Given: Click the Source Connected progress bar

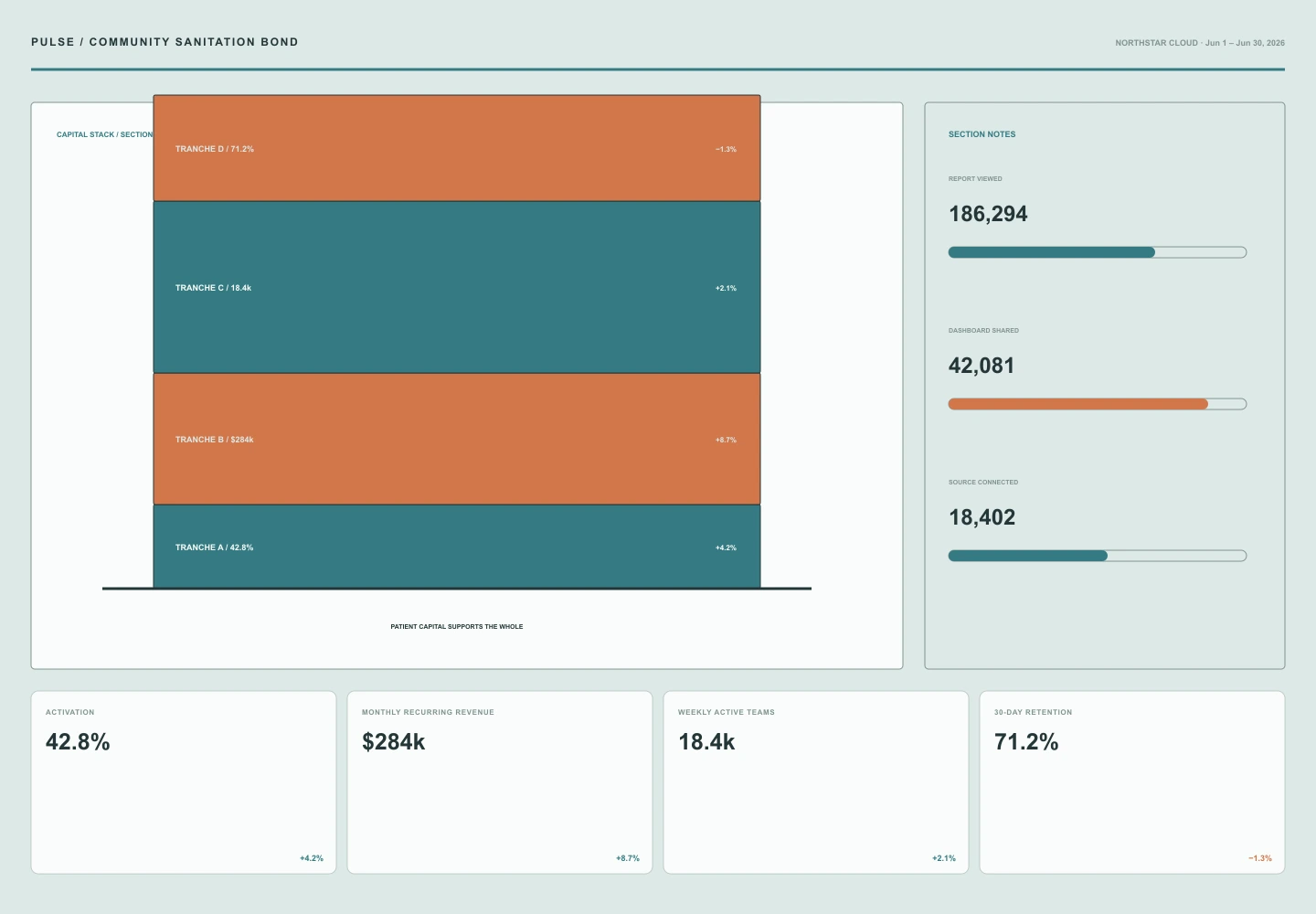Looking at the screenshot, I should coord(1098,556).
